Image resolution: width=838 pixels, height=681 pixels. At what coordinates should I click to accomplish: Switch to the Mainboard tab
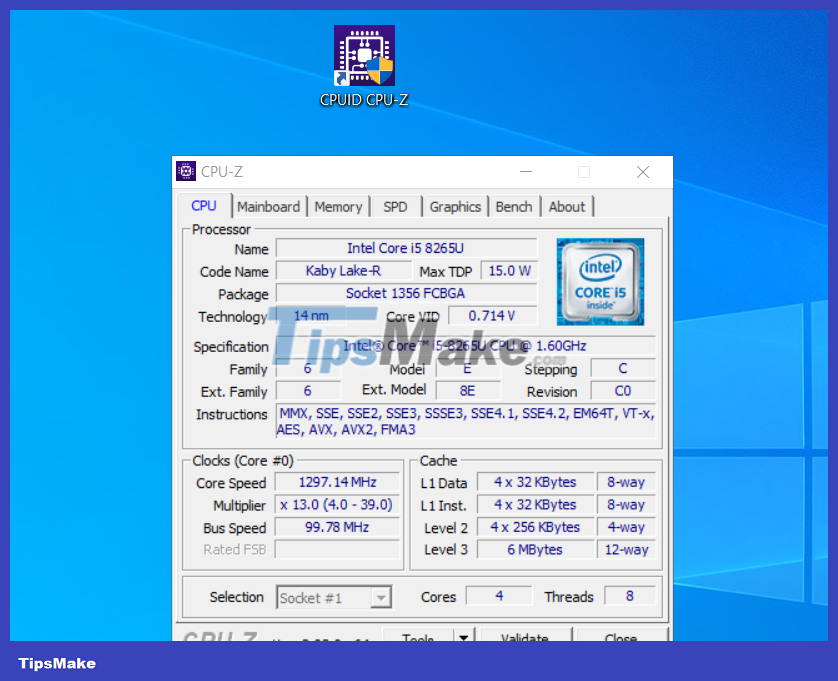[x=269, y=206]
